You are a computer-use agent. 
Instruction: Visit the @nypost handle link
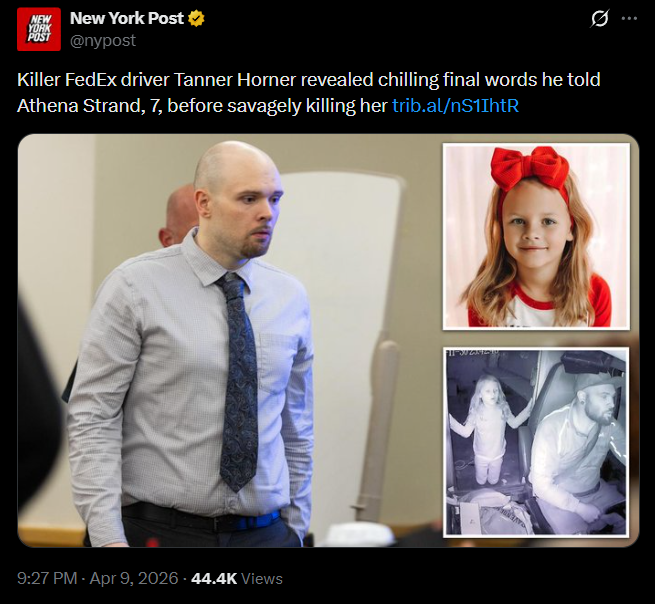pos(103,41)
